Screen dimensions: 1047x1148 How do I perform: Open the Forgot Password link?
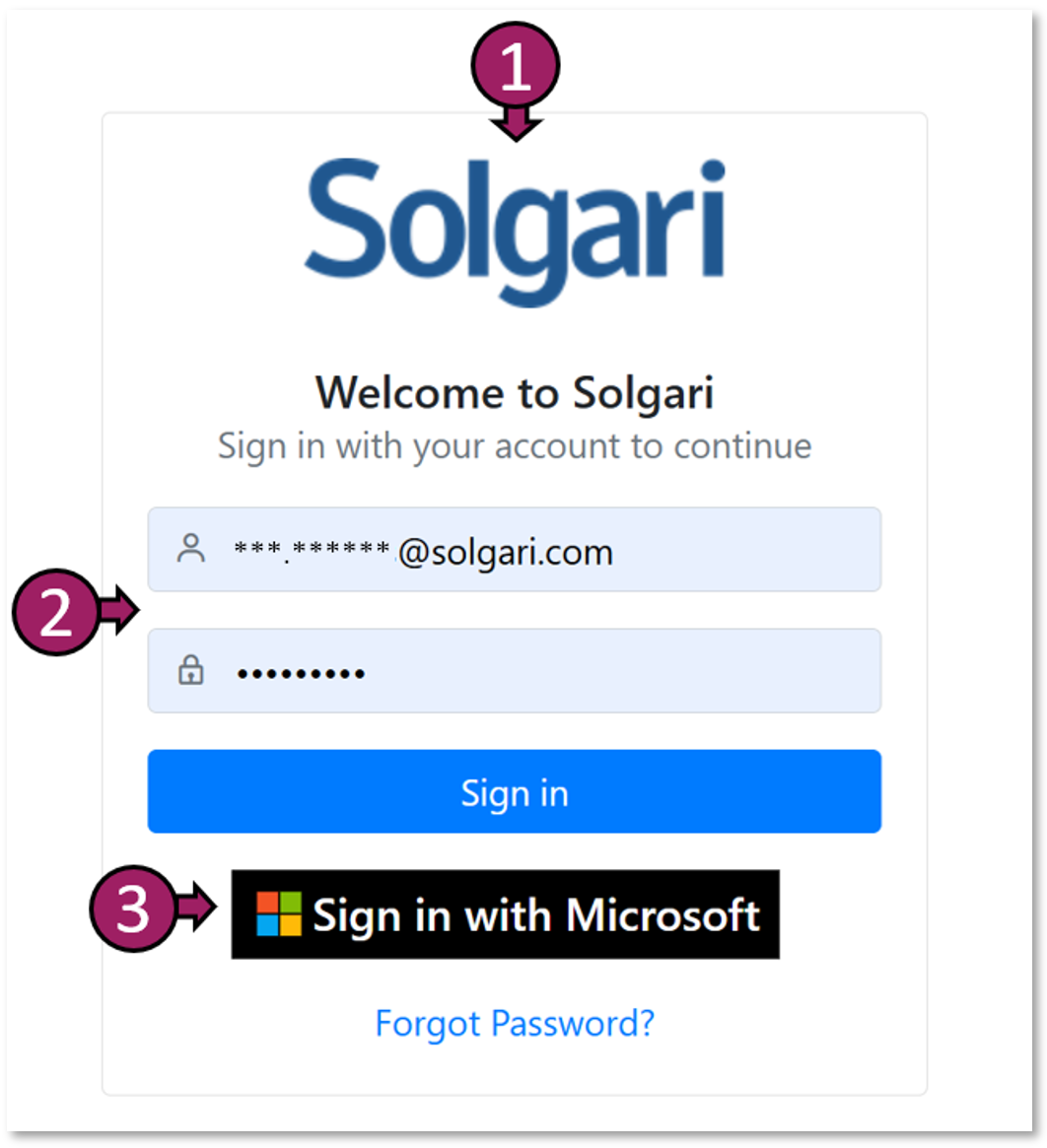coord(515,1025)
